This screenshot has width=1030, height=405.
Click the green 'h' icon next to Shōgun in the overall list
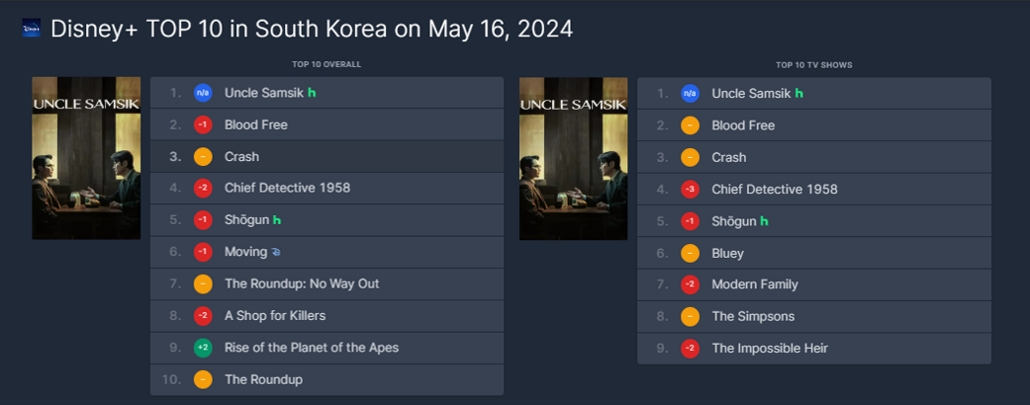coord(277,221)
